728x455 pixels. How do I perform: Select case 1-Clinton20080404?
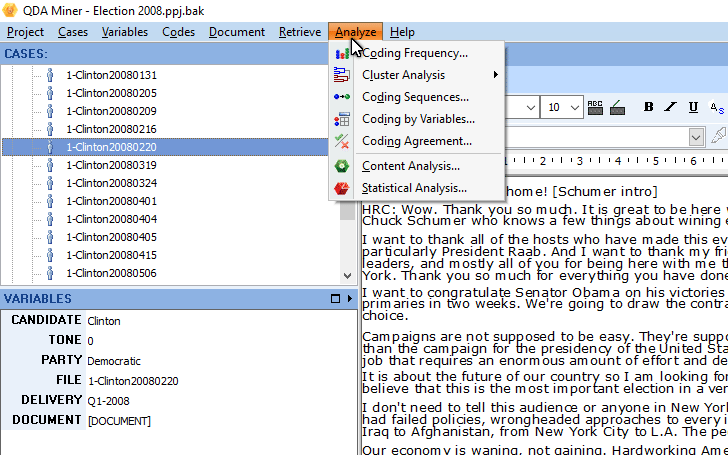[111, 219]
